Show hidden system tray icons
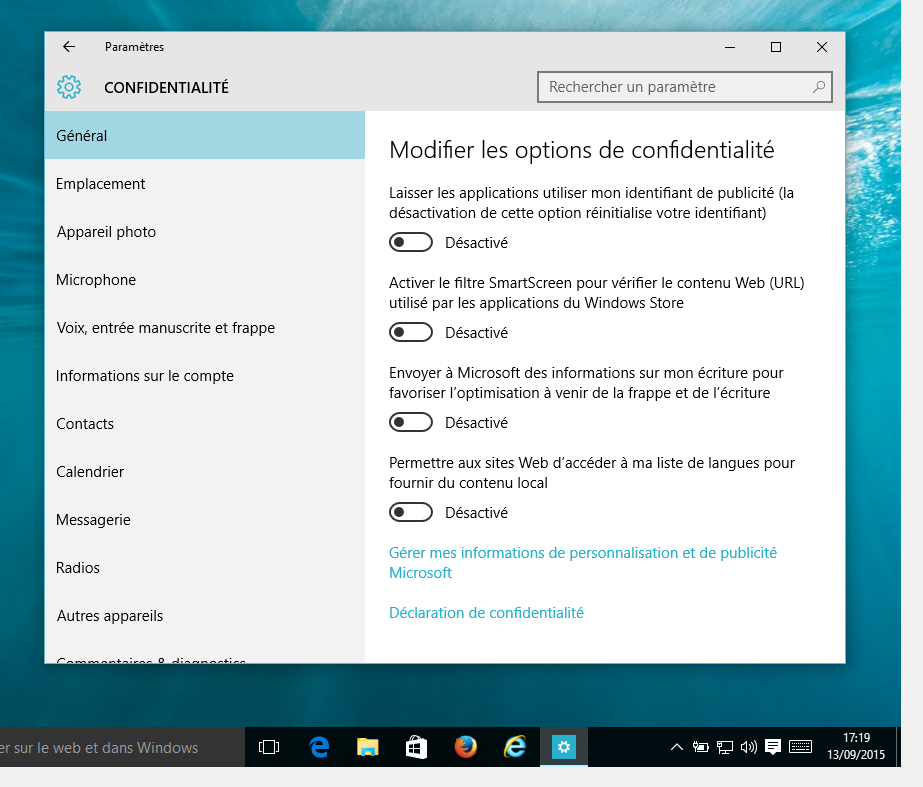This screenshot has width=923, height=787. [x=677, y=747]
